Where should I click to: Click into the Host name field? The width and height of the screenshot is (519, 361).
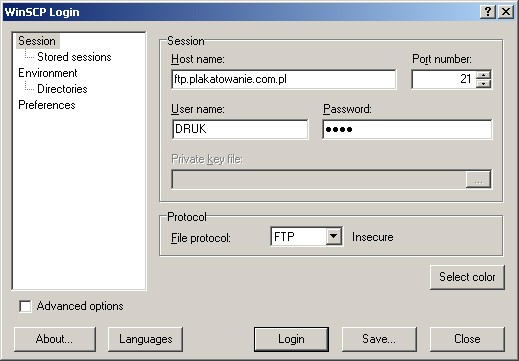point(284,79)
